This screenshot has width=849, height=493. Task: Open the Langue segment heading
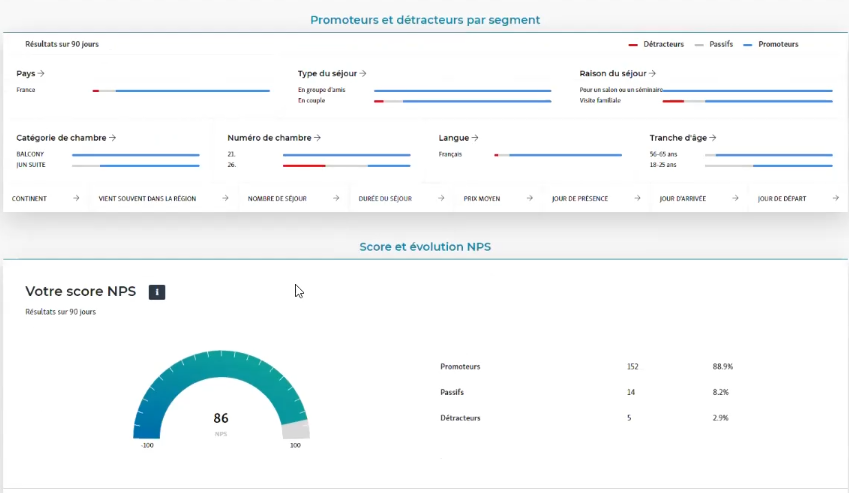pos(458,137)
